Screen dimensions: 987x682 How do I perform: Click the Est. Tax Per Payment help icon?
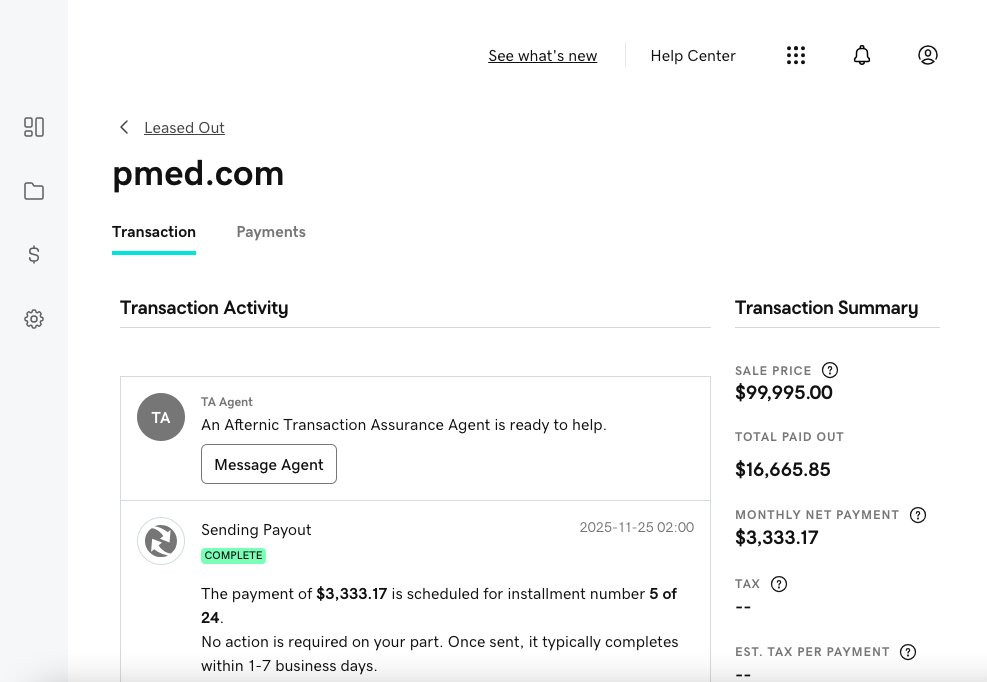click(x=908, y=652)
